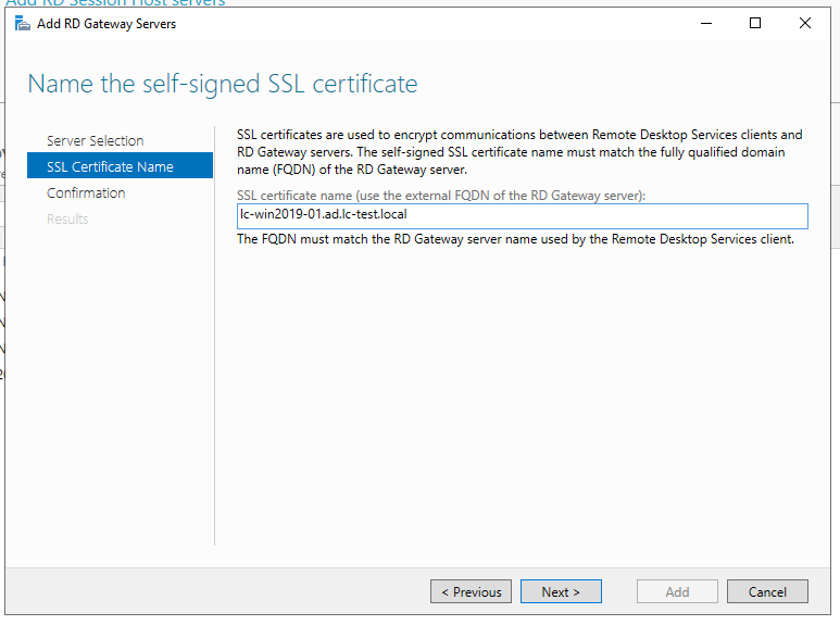Click the 'FQDN must match' note text

click(x=515, y=240)
